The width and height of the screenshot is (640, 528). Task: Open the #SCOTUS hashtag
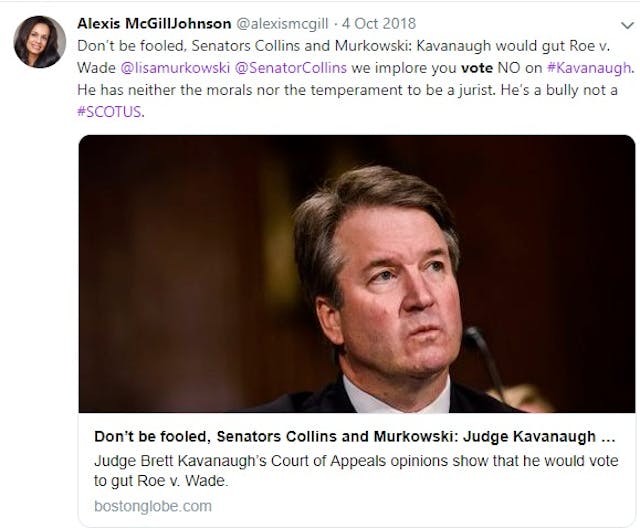tap(106, 110)
